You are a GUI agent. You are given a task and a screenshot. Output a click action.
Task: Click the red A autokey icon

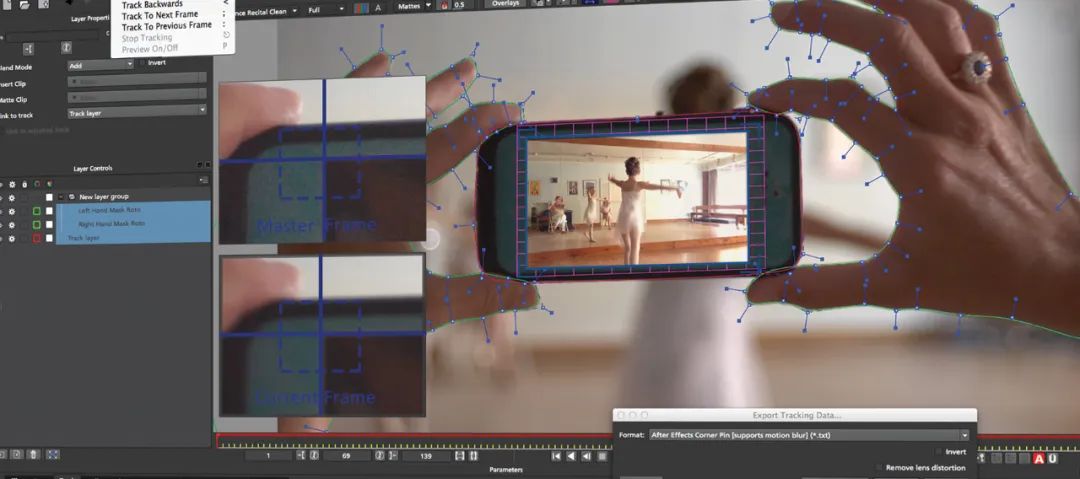[1039, 458]
